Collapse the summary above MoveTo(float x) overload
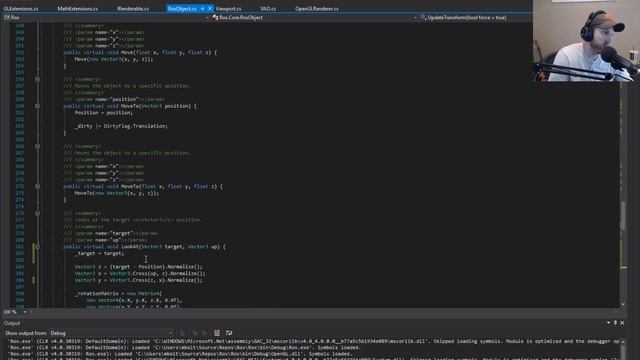 coord(38,146)
